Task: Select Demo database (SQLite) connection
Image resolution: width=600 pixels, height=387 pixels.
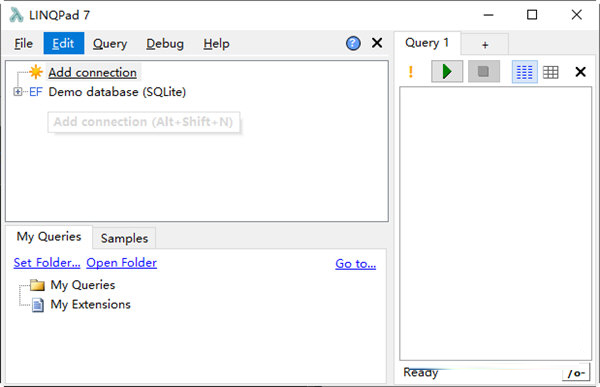Action: [x=117, y=92]
